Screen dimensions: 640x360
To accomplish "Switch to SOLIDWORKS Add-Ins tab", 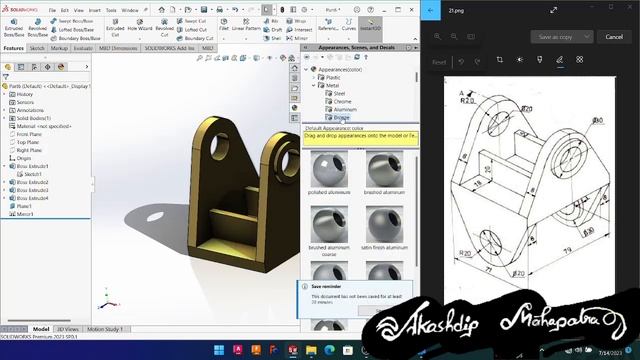I will coord(169,48).
